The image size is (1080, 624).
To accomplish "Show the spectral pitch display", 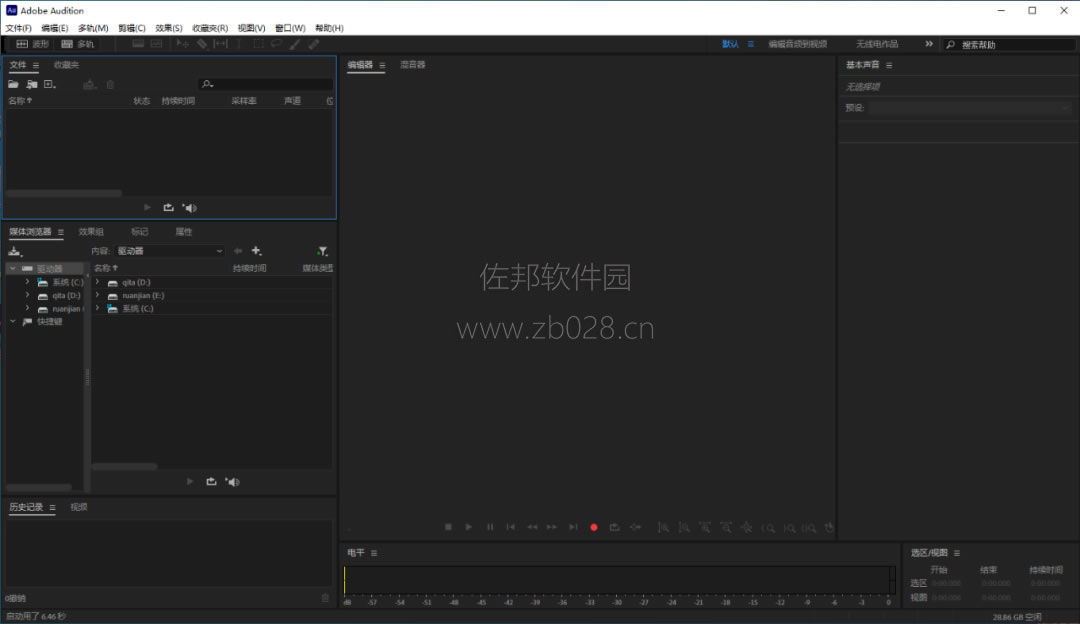I will click(x=156, y=44).
